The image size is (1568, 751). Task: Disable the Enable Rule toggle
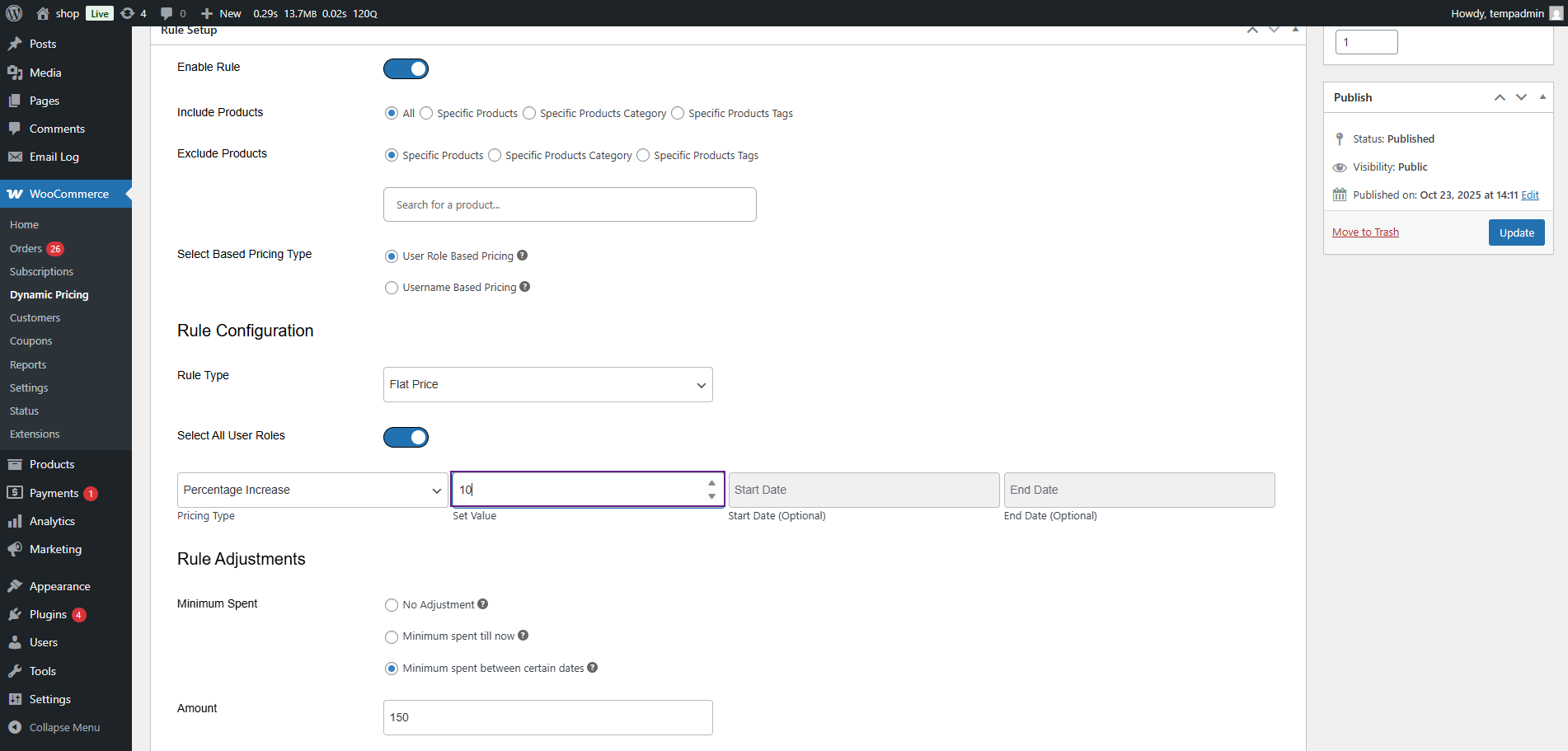(406, 69)
